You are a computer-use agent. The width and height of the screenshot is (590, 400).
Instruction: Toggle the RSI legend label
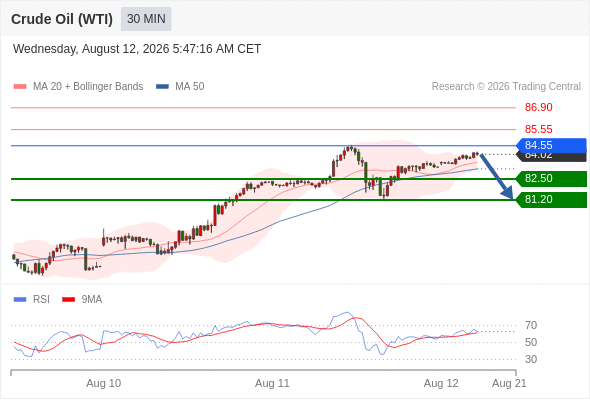coord(41,300)
